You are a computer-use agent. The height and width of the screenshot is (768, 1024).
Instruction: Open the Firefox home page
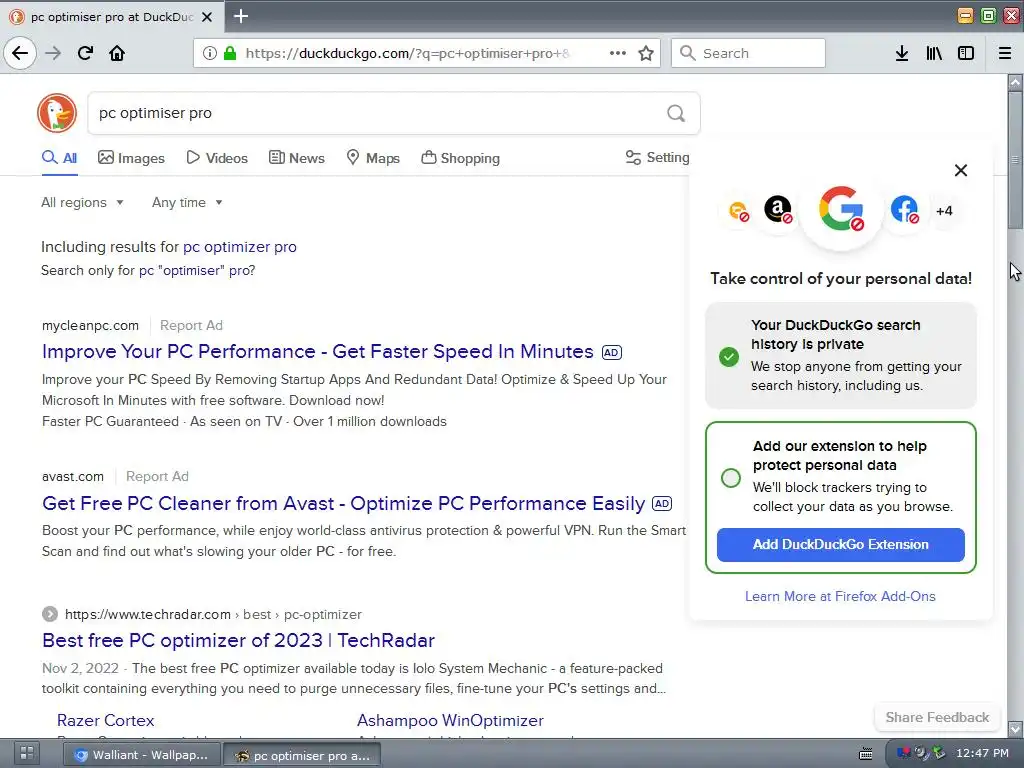[x=117, y=53]
